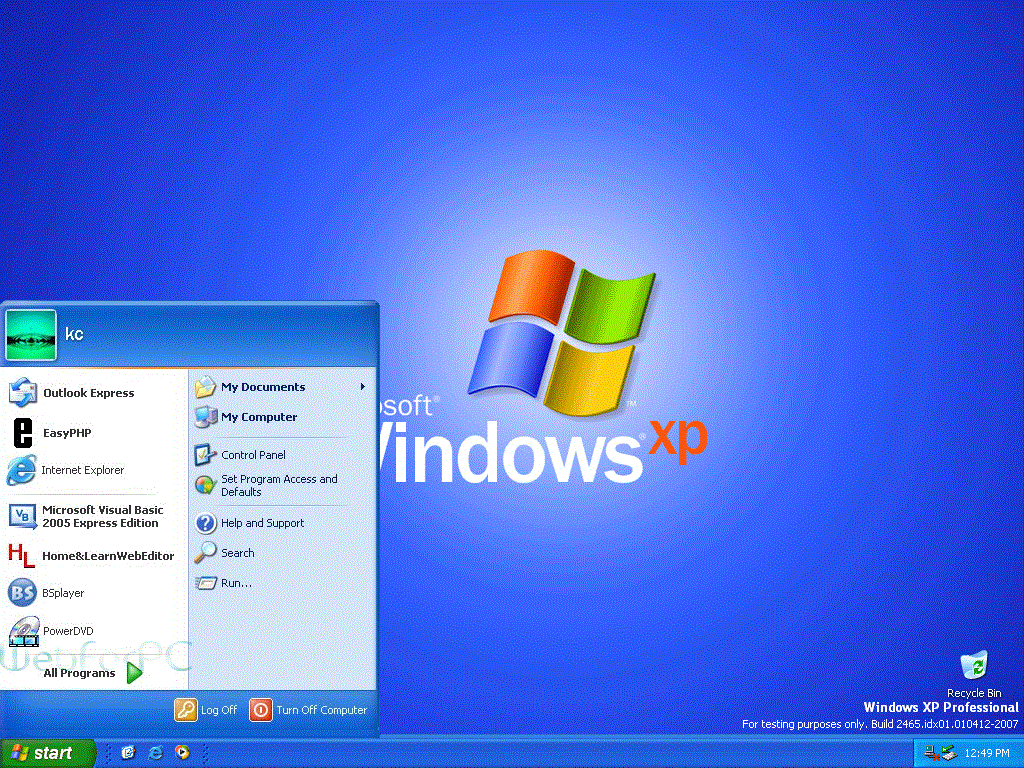Viewport: 1024px width, 768px height.
Task: Click the Set Program Access and Defaults icon
Action: tap(205, 485)
